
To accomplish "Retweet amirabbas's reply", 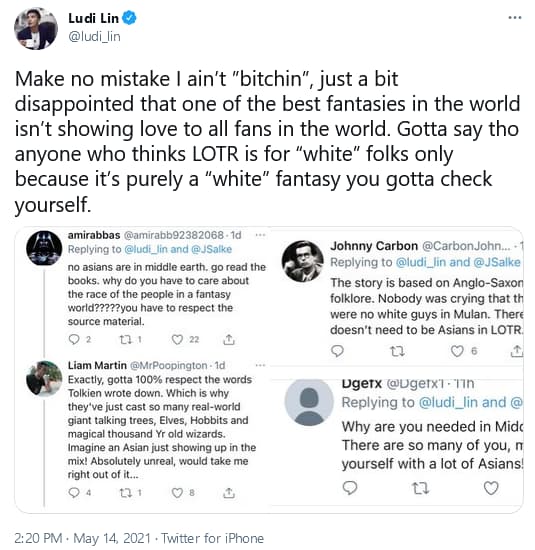I will point(125,339).
